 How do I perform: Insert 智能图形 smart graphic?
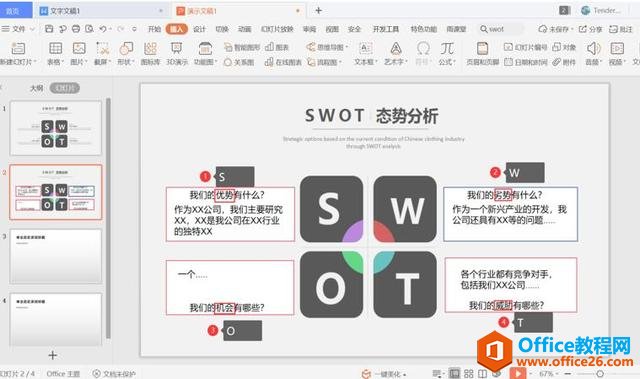(242, 47)
